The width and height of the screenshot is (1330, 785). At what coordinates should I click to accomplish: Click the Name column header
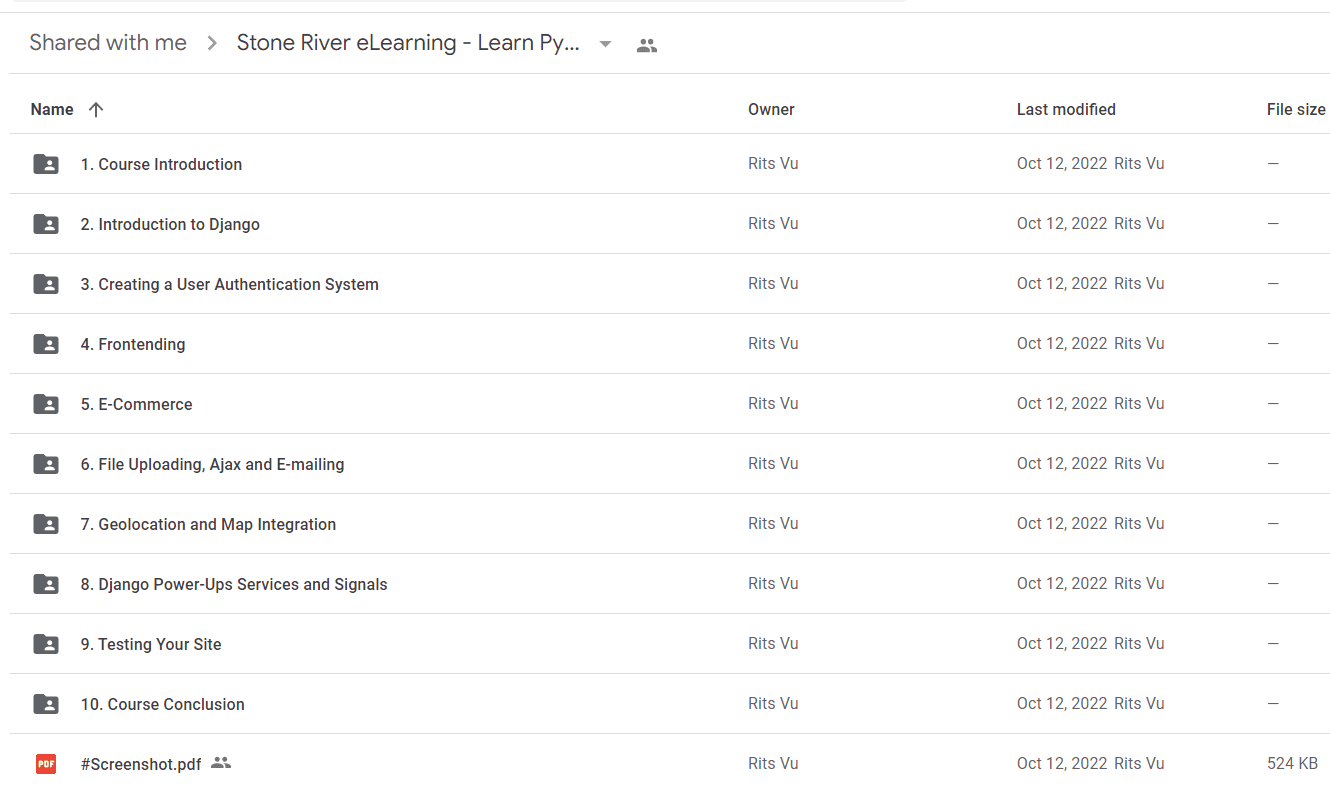tap(52, 110)
